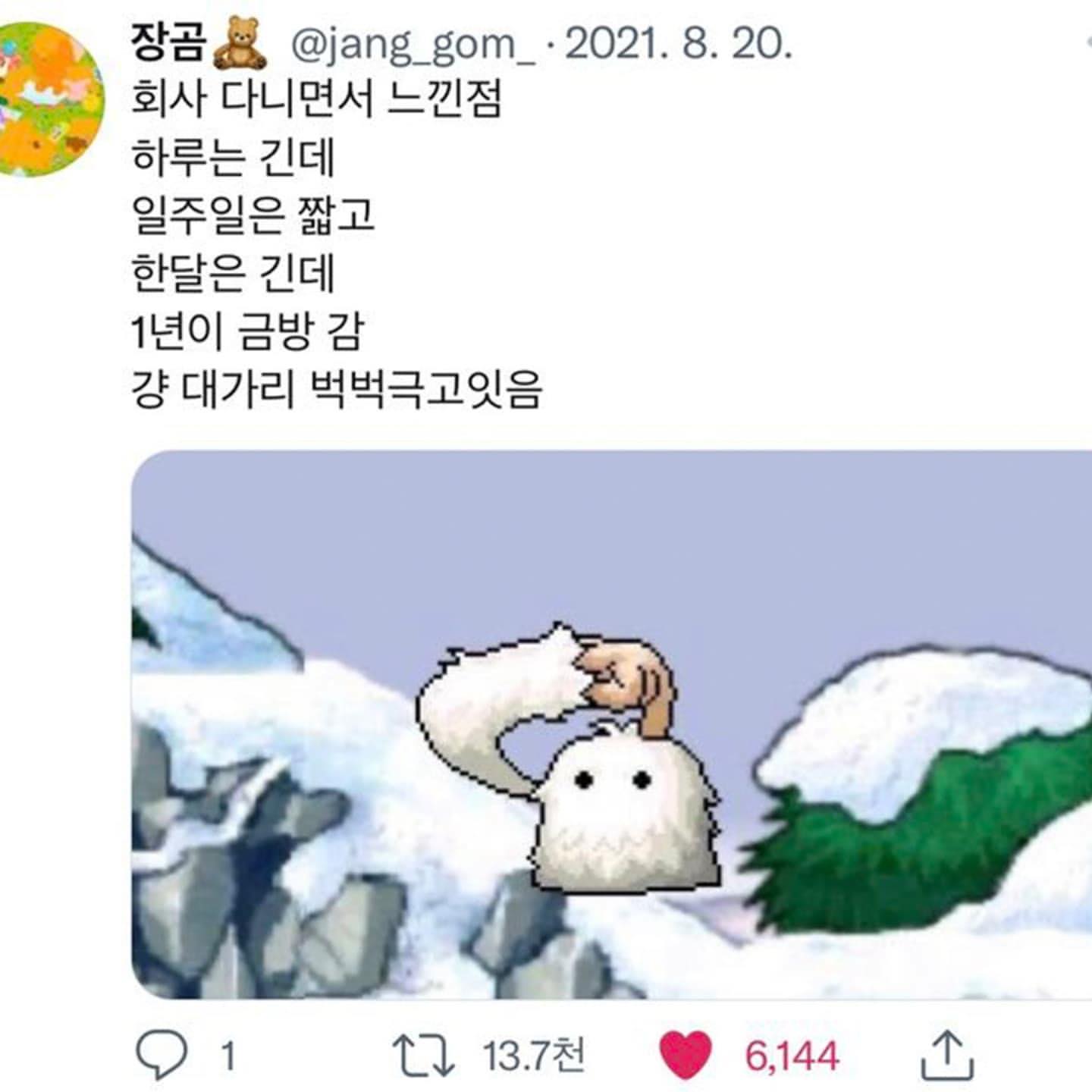The image size is (1092, 1092).
Task: Click the tweet line 일주일은 짧고
Action: pos(253,215)
